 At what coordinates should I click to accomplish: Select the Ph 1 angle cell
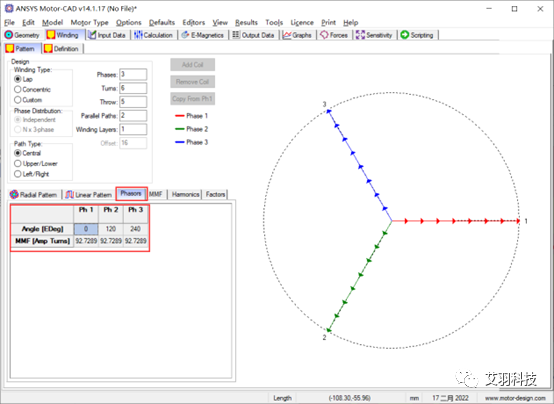point(86,229)
